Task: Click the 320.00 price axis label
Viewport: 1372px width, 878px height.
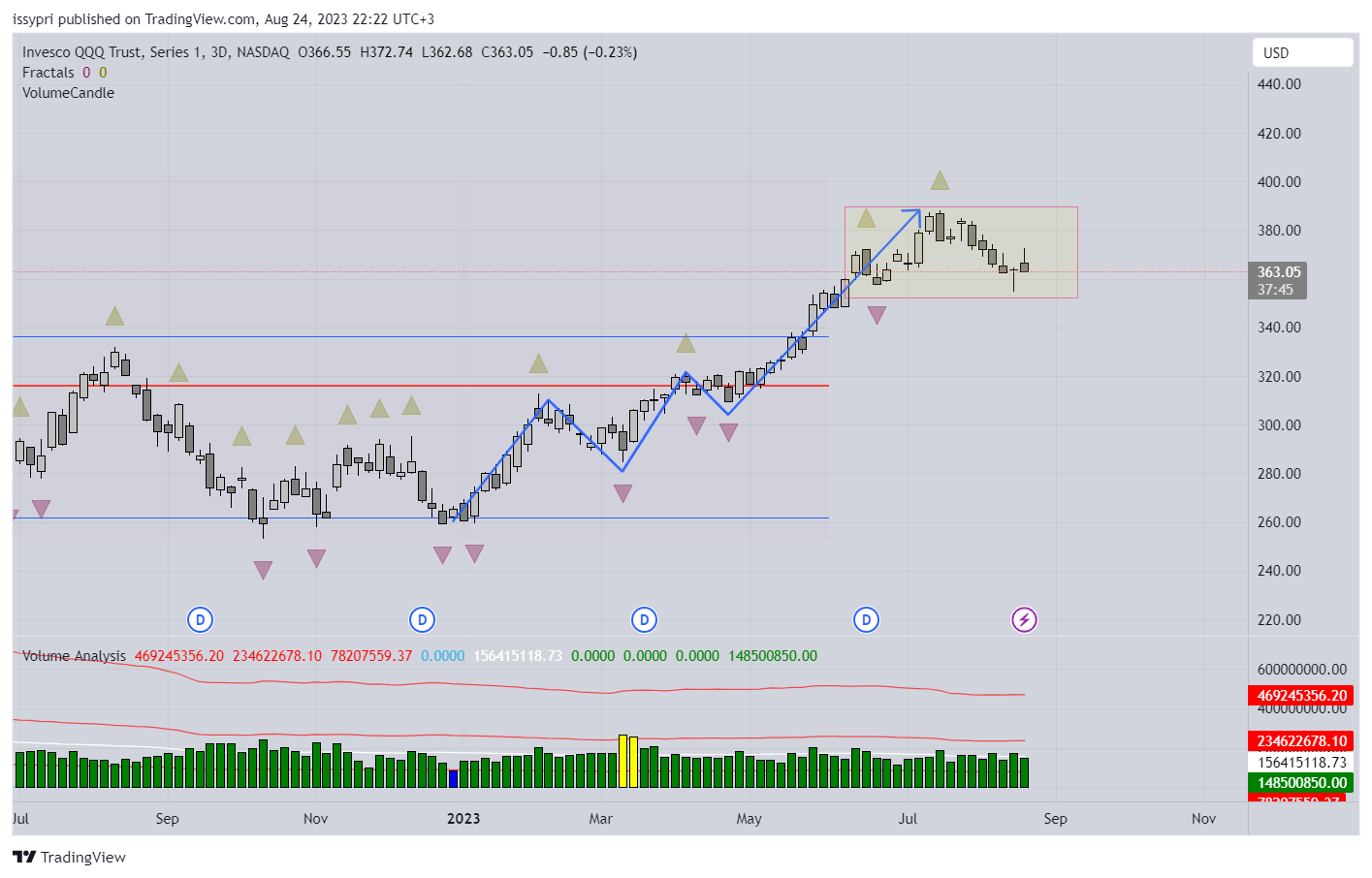Action: (x=1279, y=376)
